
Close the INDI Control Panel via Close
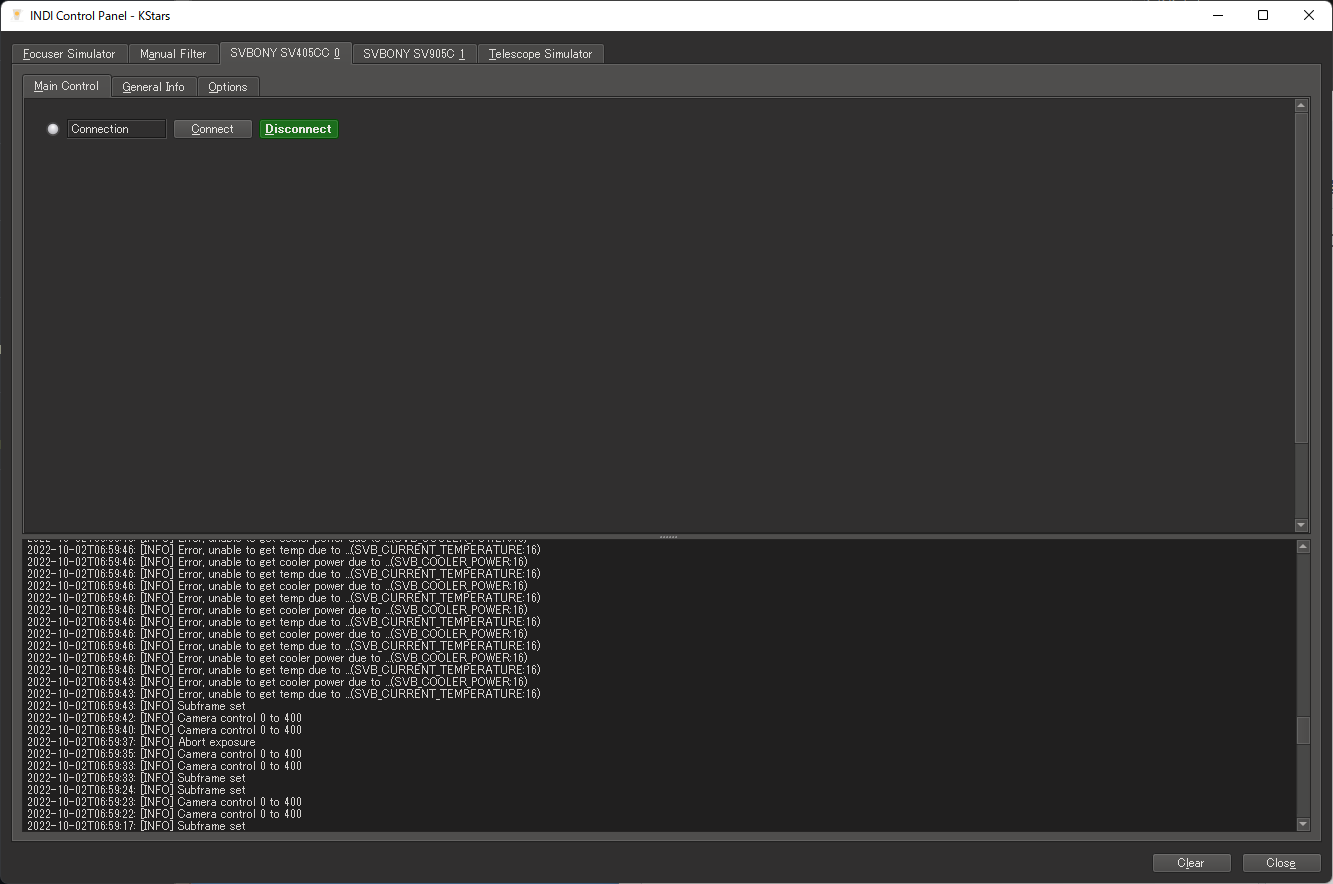pos(1281,862)
